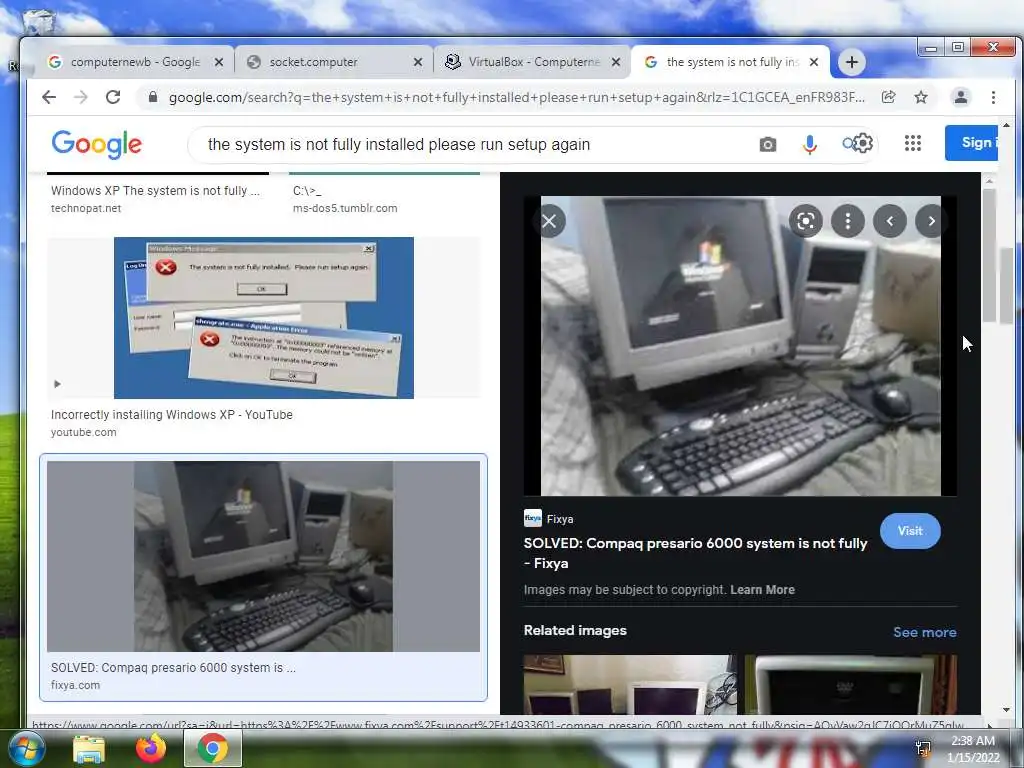This screenshot has height=768, width=1024.
Task: Click the page scroll down arrow
Action: point(1006,709)
